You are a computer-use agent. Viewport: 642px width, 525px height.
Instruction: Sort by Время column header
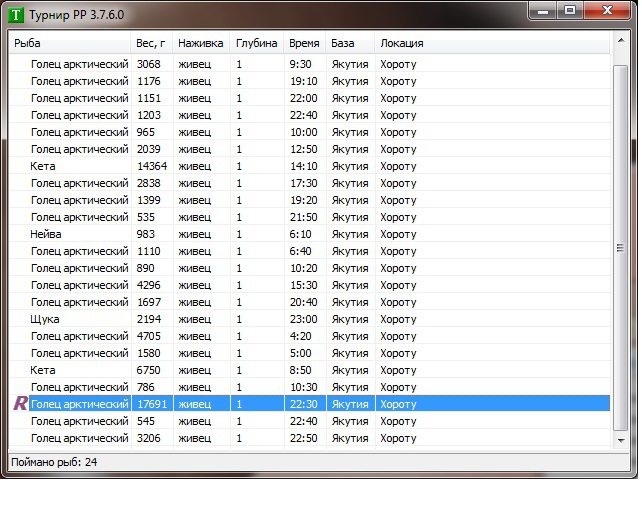point(304,43)
